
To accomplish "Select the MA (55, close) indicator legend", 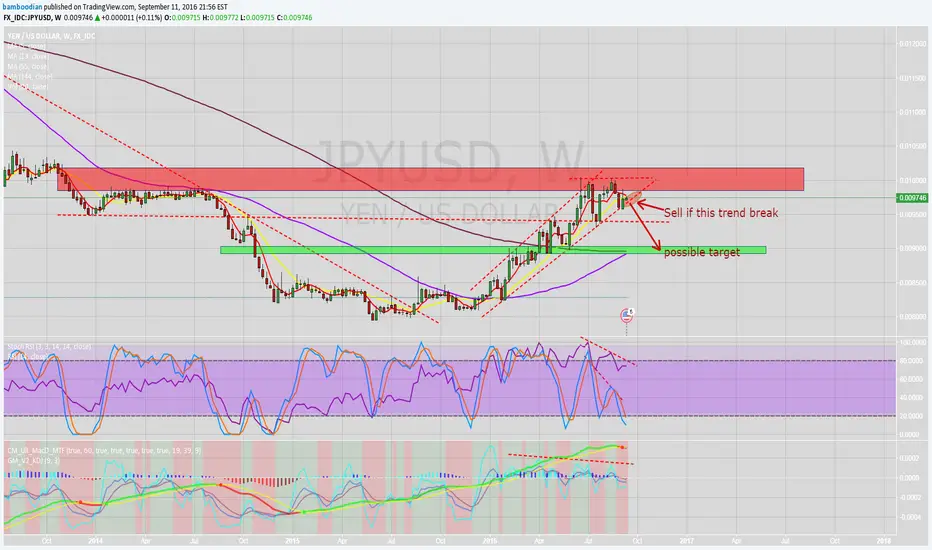I will point(28,67).
